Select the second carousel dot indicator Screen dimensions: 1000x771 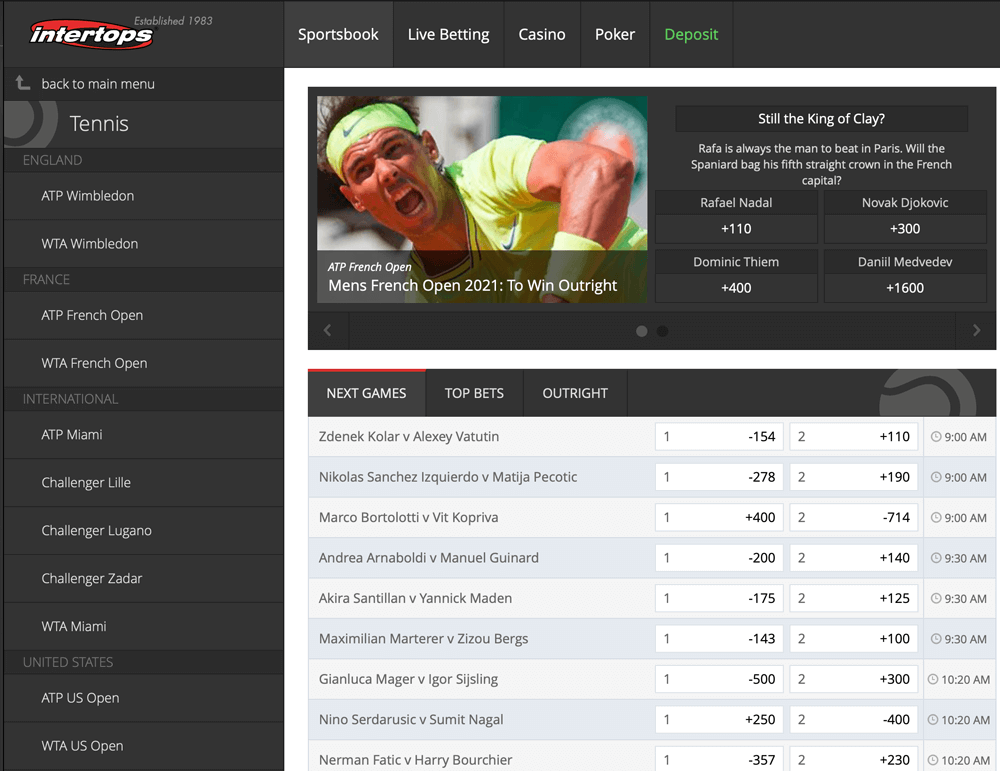[663, 331]
